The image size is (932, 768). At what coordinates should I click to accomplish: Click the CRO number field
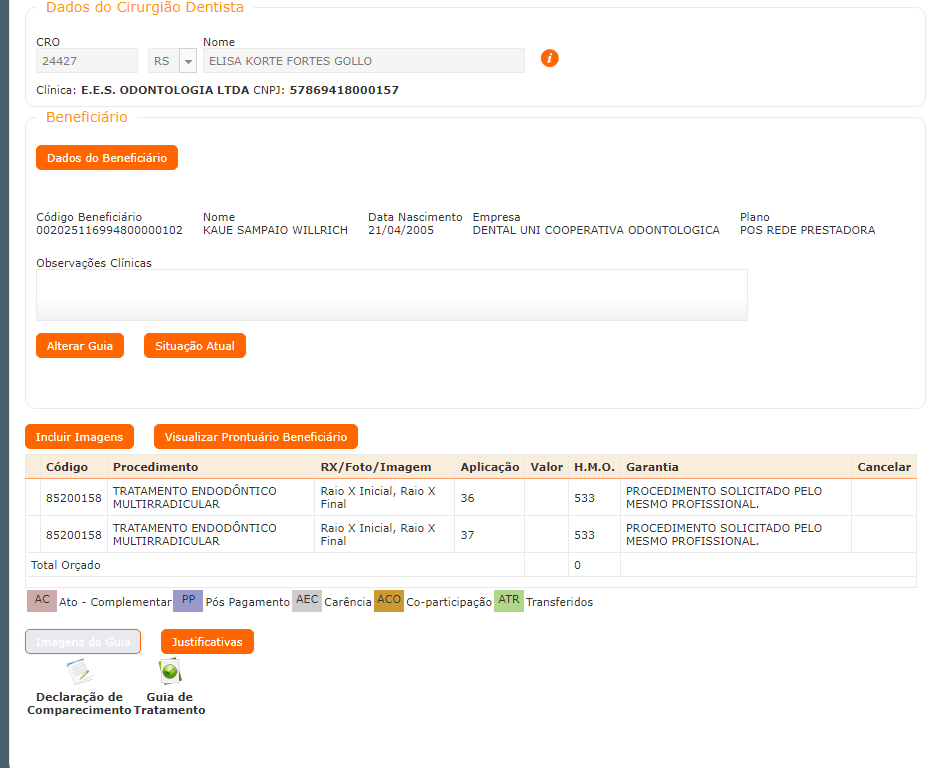click(x=87, y=61)
